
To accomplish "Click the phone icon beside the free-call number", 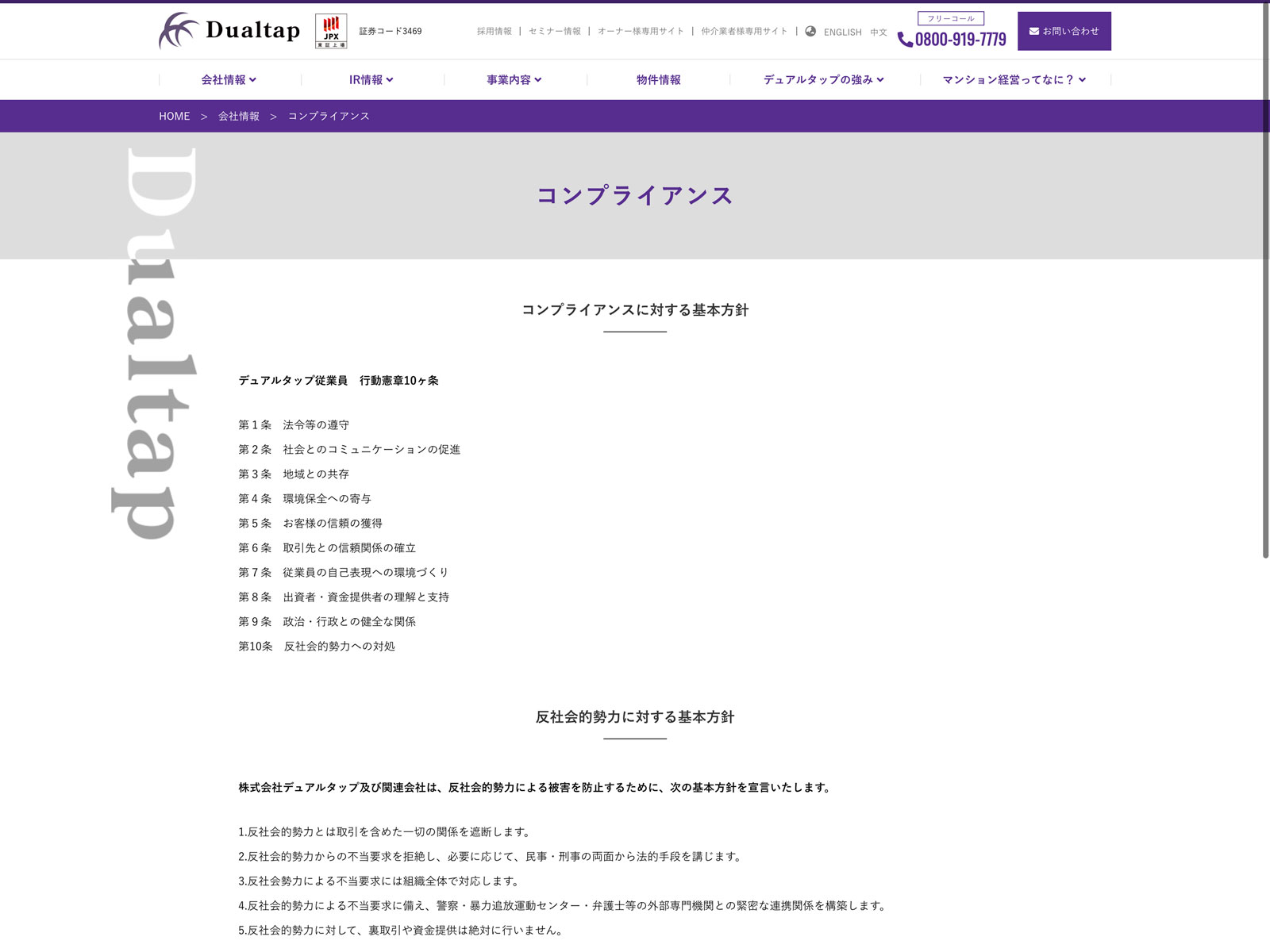I will point(905,40).
